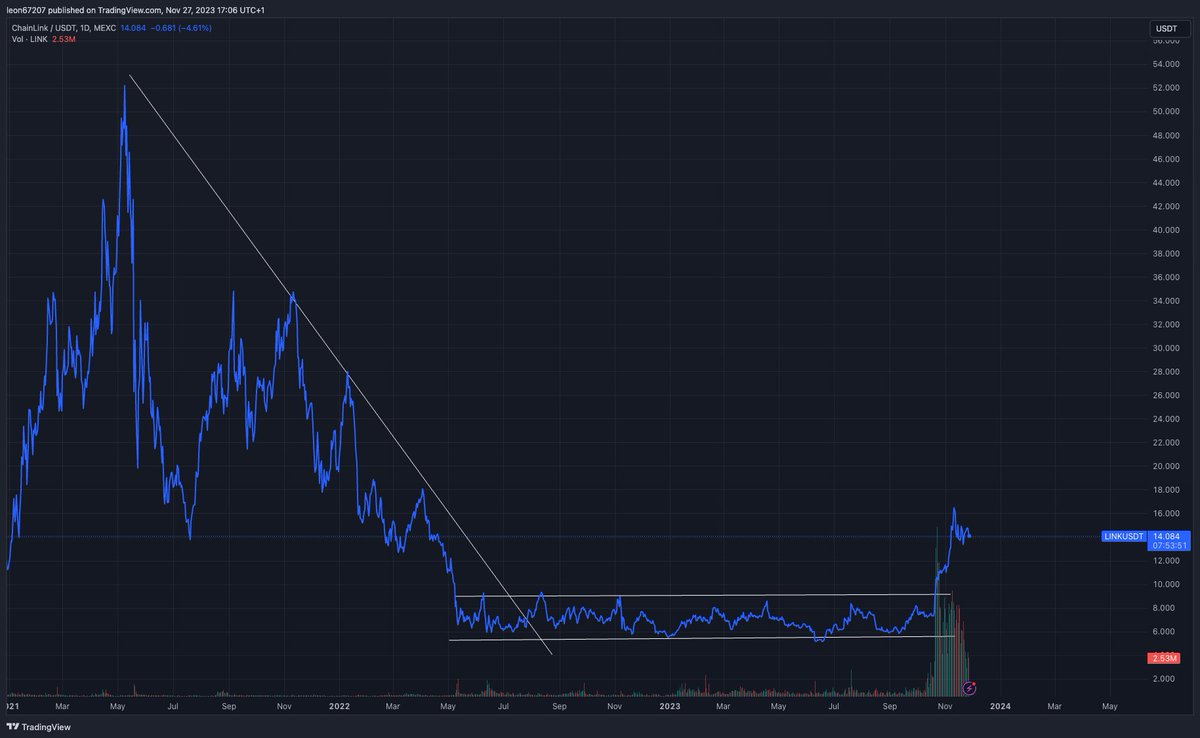This screenshot has height=738, width=1200.
Task: Click the 14.000 value on the price scale
Action: (x=1163, y=536)
